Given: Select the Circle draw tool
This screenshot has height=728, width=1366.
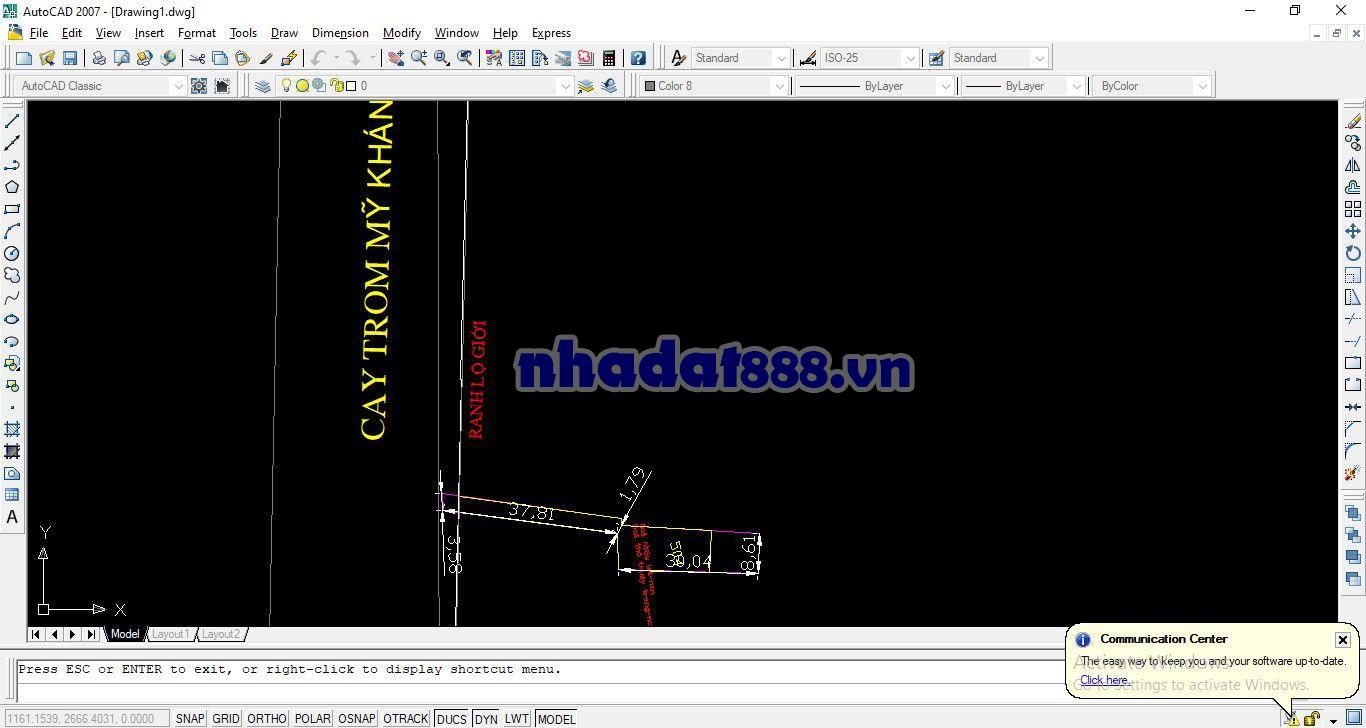Looking at the screenshot, I should [12, 253].
